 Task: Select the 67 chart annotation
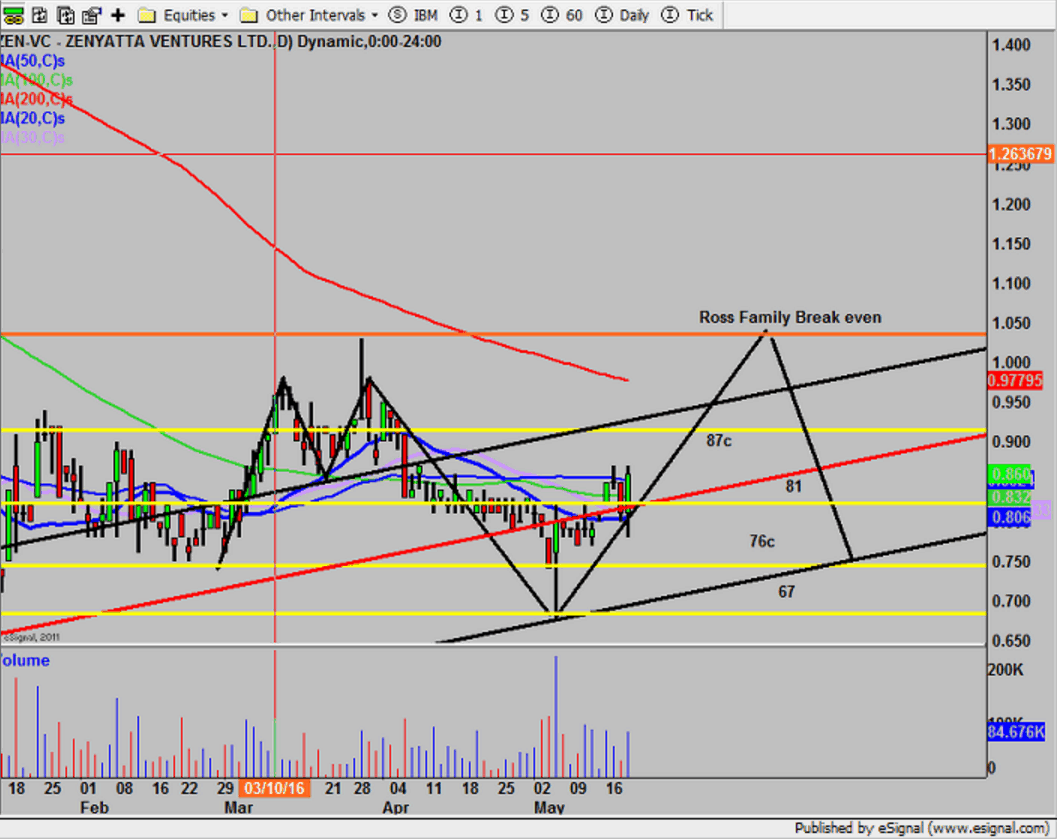point(786,592)
